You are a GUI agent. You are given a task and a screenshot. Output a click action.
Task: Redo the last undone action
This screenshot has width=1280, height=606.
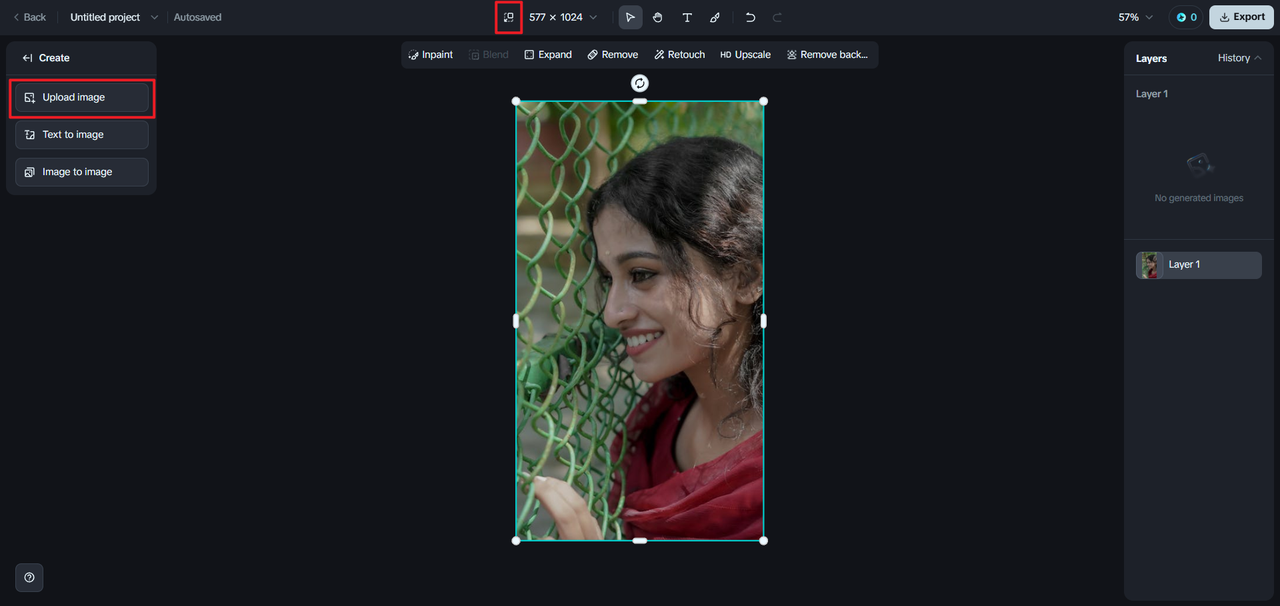click(778, 17)
